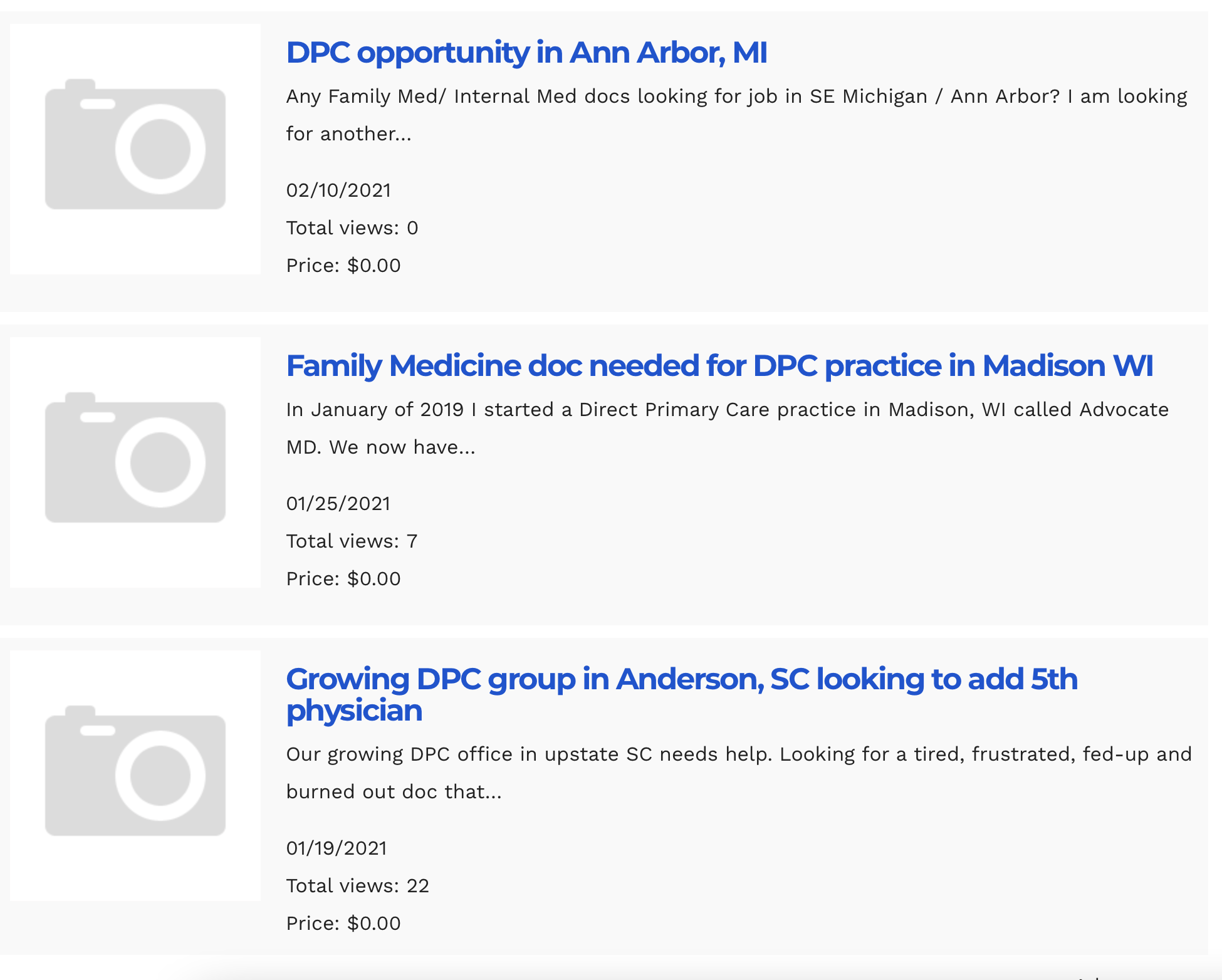The width and height of the screenshot is (1222, 980).
Task: Click the price of the Madison WI listing
Action: (343, 579)
